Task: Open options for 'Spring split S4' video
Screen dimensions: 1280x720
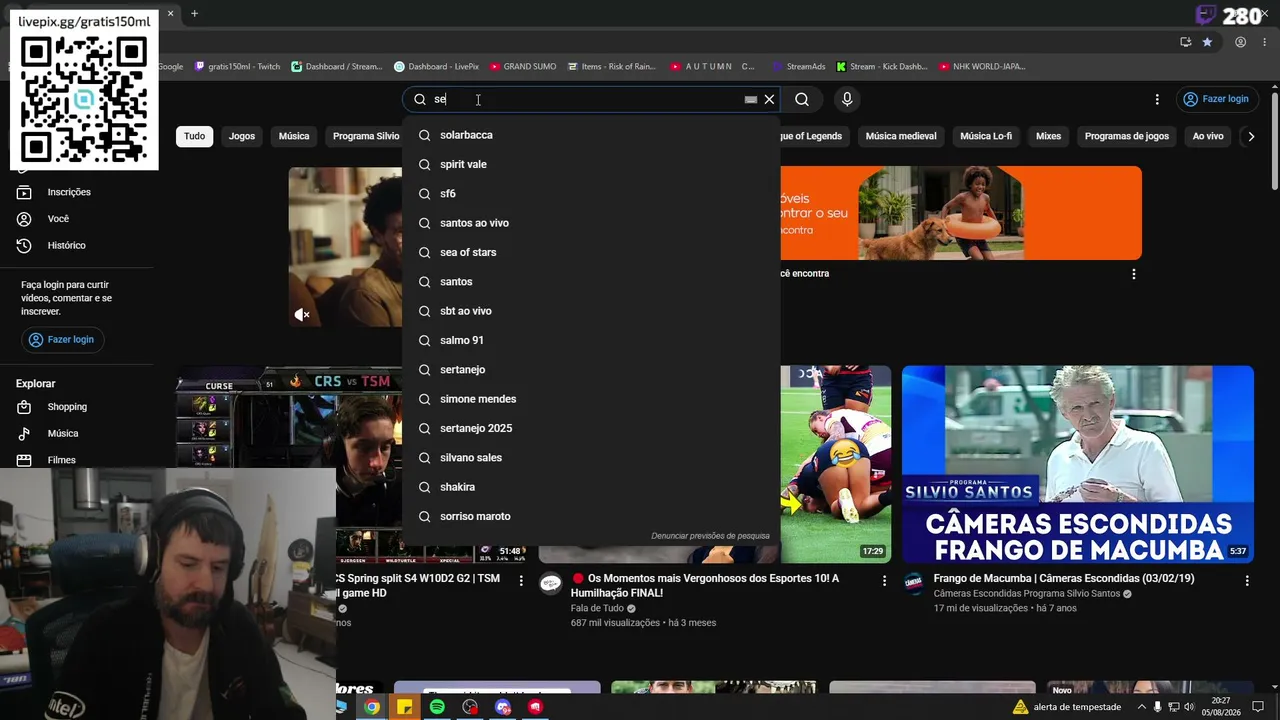Action: click(521, 580)
